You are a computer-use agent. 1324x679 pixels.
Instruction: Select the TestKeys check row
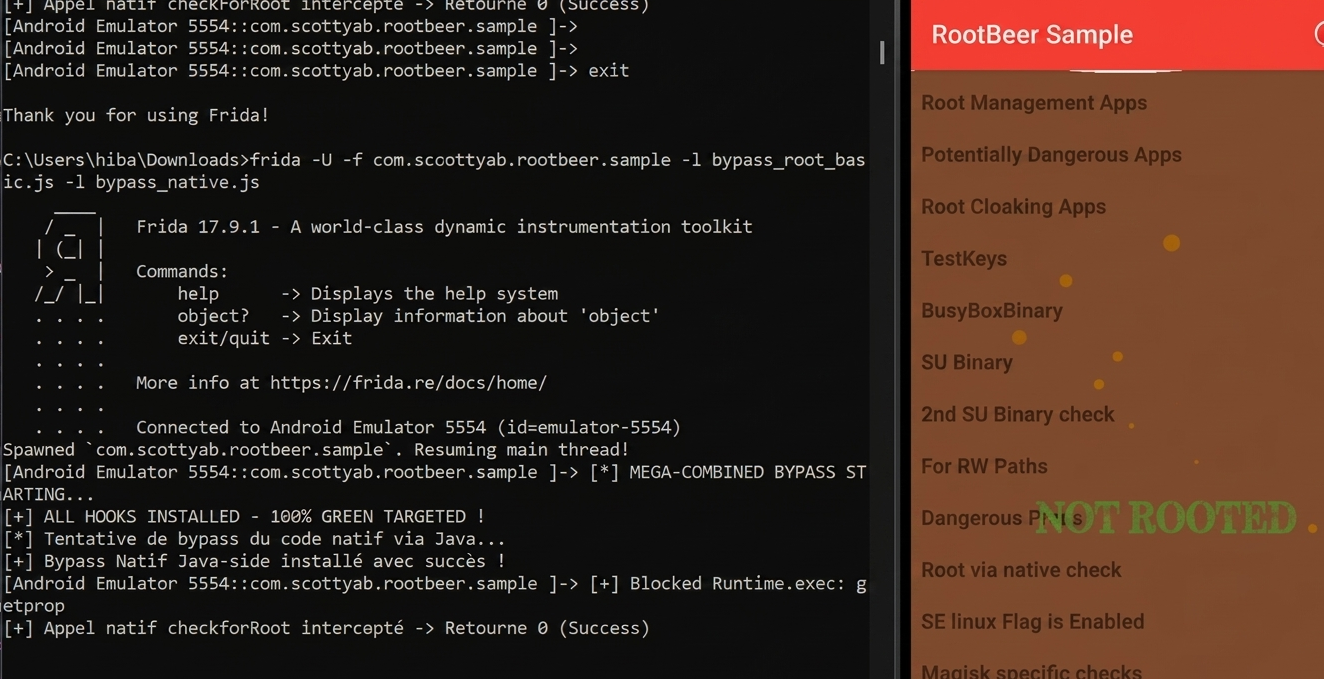point(1117,259)
